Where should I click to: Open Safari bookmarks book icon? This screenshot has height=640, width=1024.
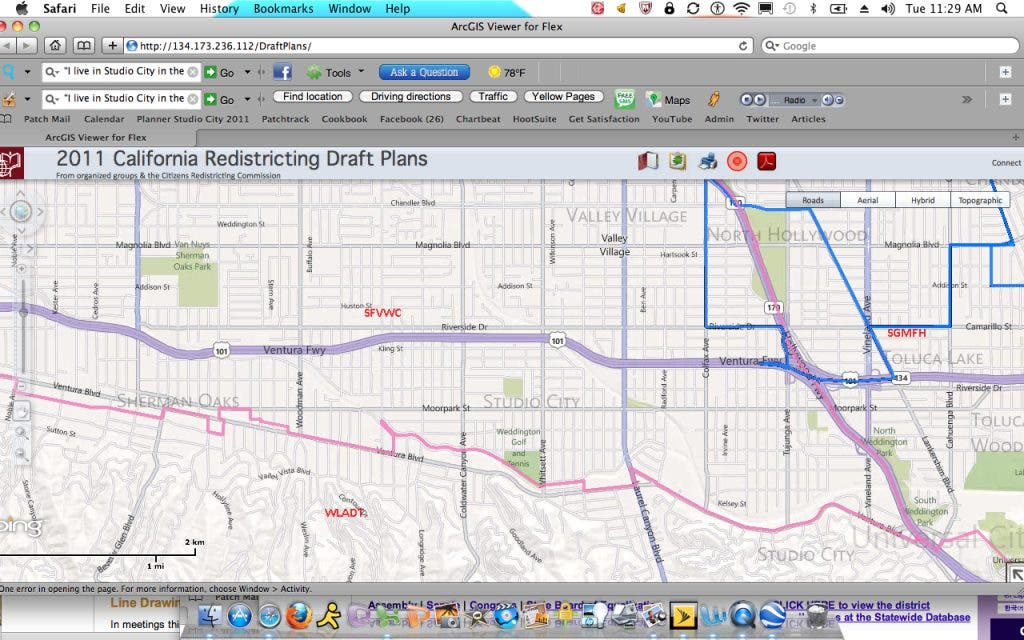coord(84,46)
